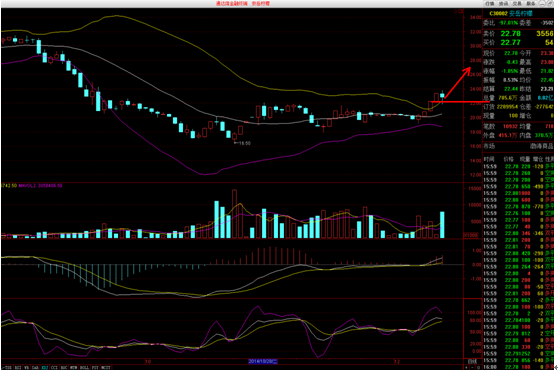This screenshot has width=558, height=370.
Task: Click the highlighted 2014 date marker
Action: [x=263, y=361]
